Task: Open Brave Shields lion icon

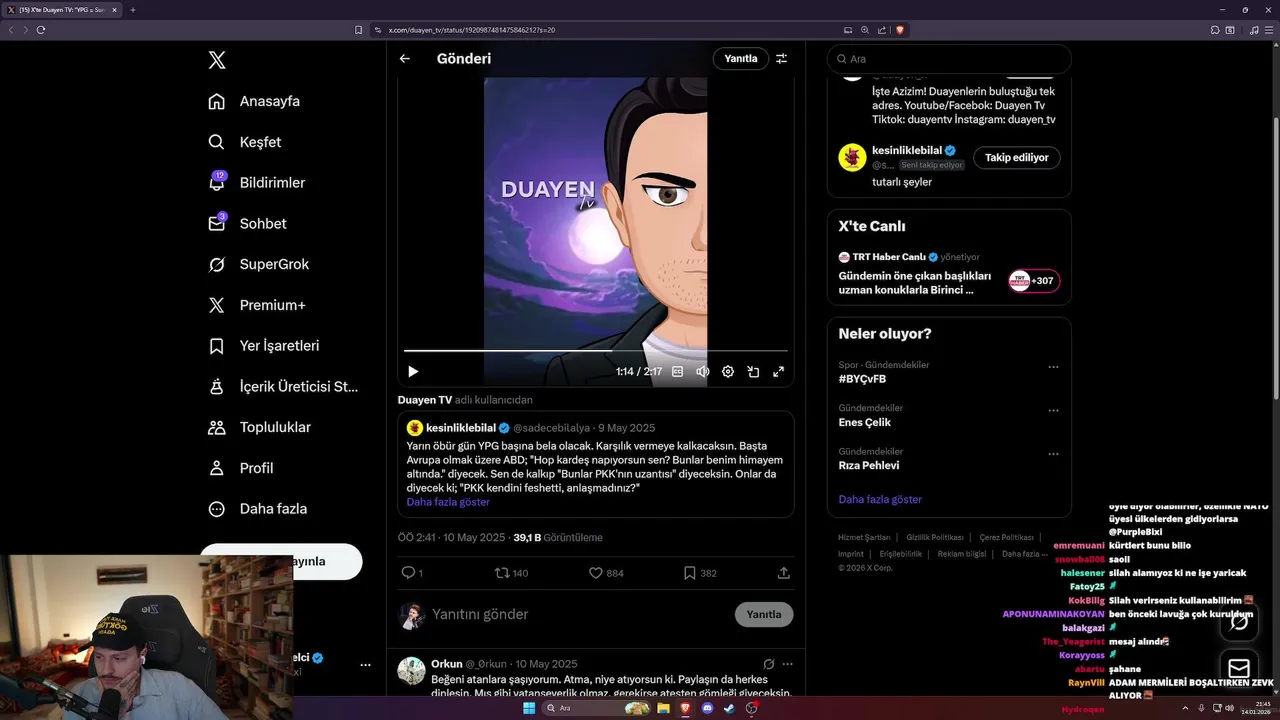Action: pos(900,30)
